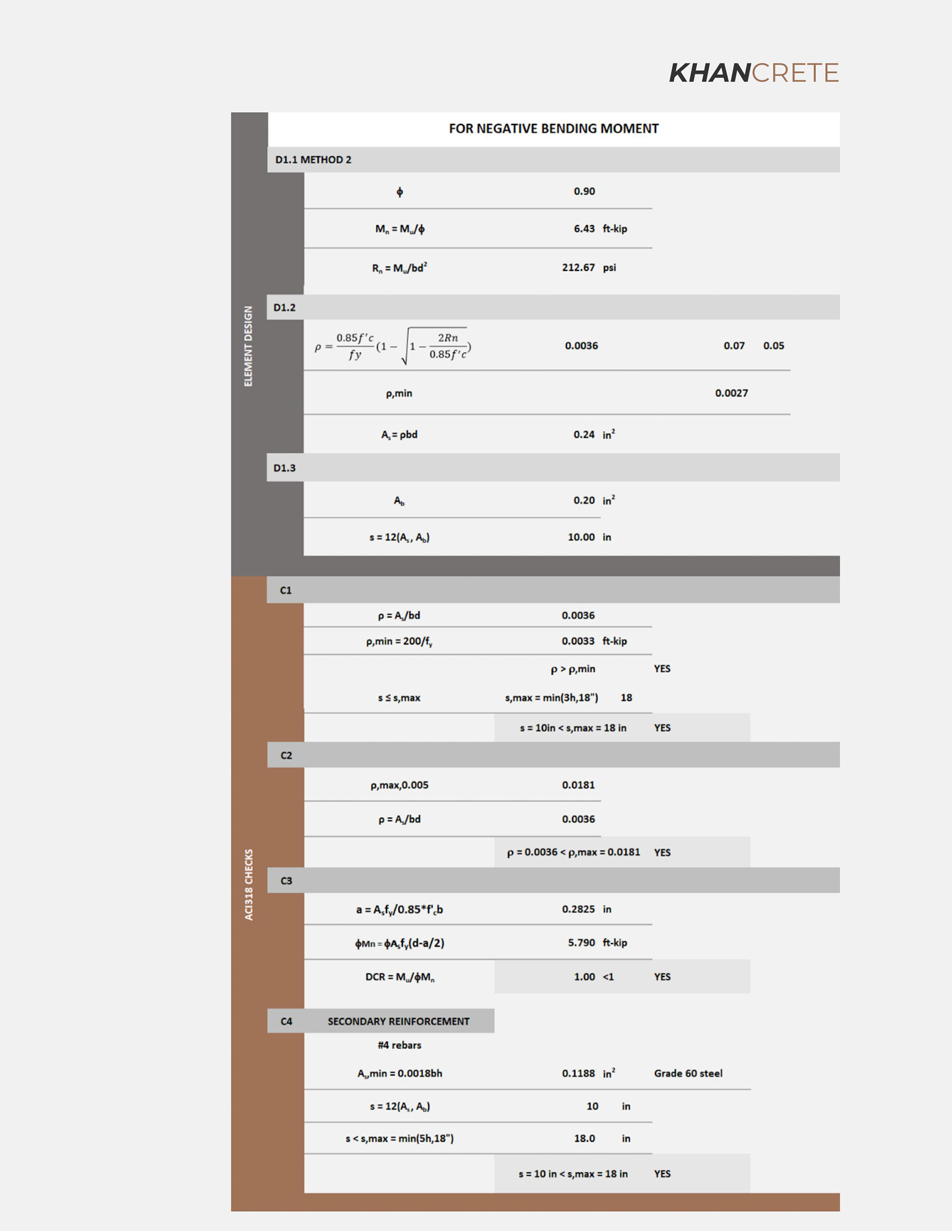The image size is (952, 1232).
Task: Select the 0.0027 rho,min value
Action: [731, 393]
